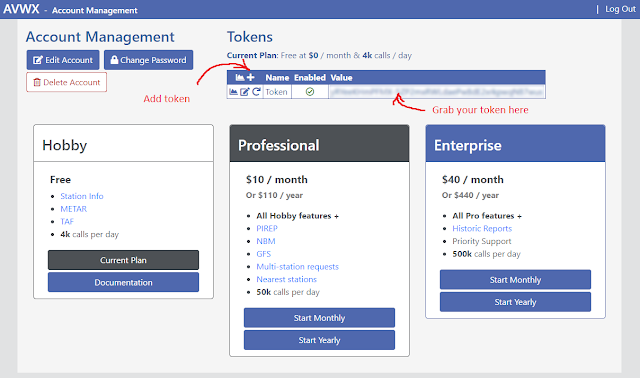Click the Delete Account button
640x378 pixels.
[x=67, y=82]
